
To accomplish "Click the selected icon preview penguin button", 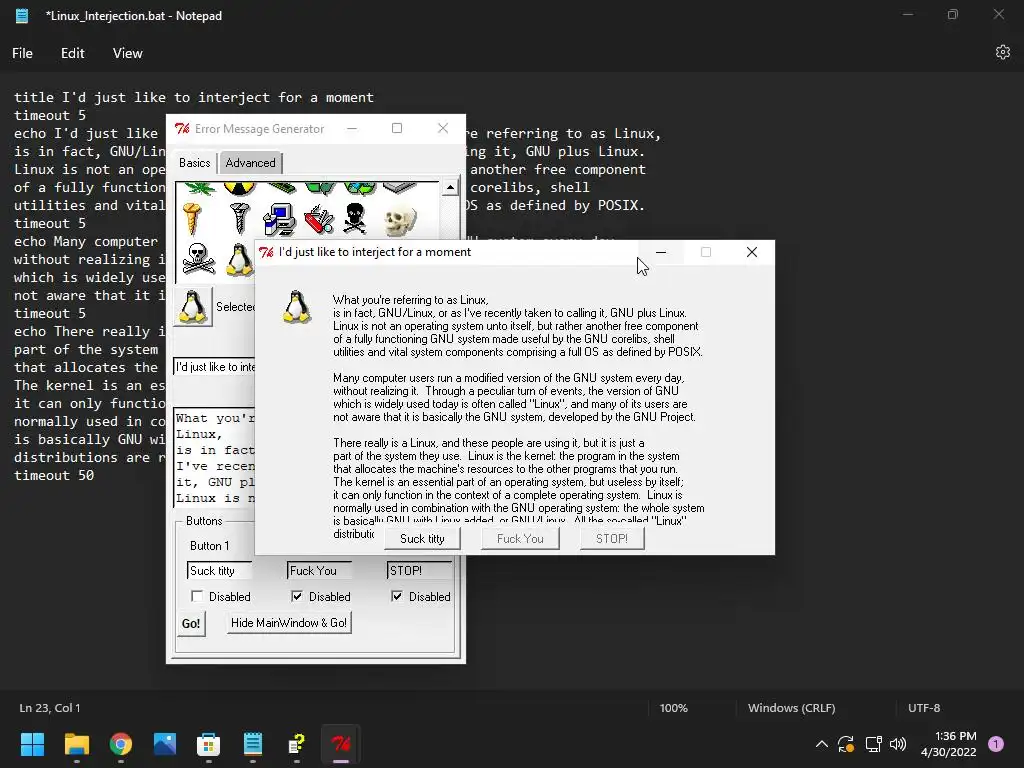I will 193,306.
